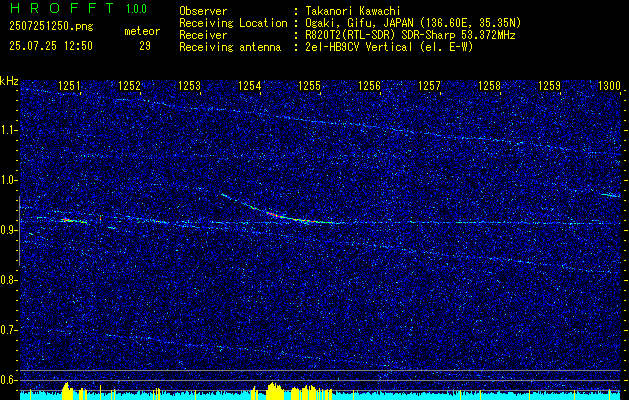Image resolution: width=629 pixels, height=400 pixels.
Task: Click the yellow signal bars below 1254
Action: 275,391
